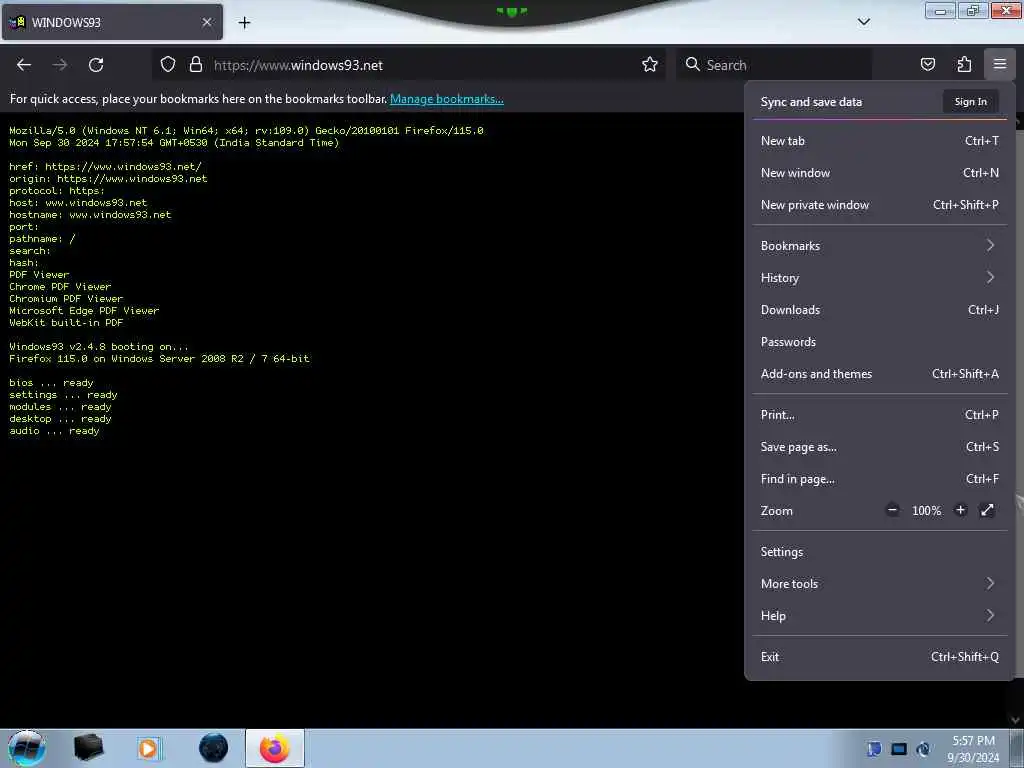
Task: Click the 'bios ... ready' line
Action: [51, 383]
